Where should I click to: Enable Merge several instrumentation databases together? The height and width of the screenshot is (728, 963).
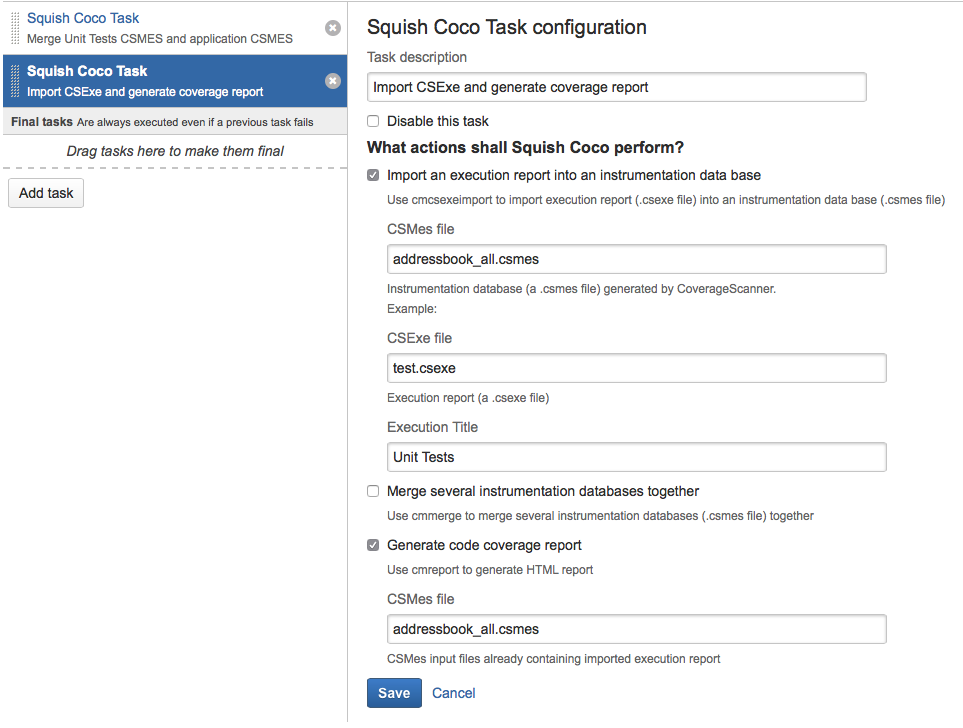pyautogui.click(x=373, y=491)
